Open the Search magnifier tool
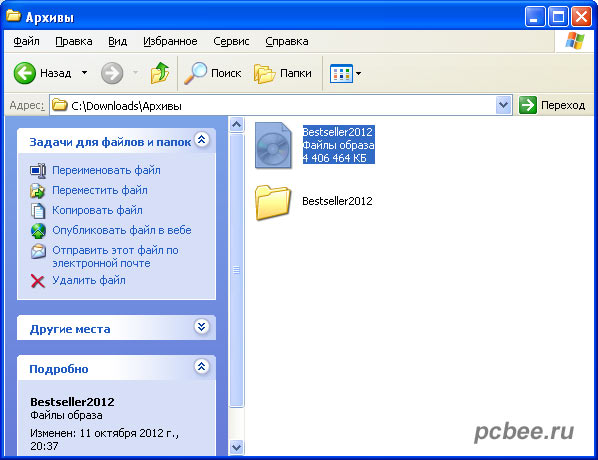 point(195,73)
